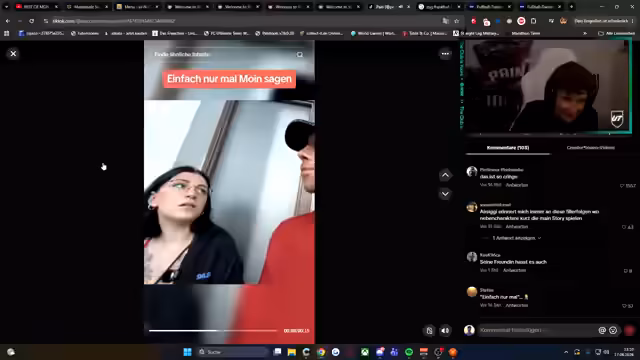The width and height of the screenshot is (640, 360).
Task: Go to next video with down arrow
Action: [445, 194]
